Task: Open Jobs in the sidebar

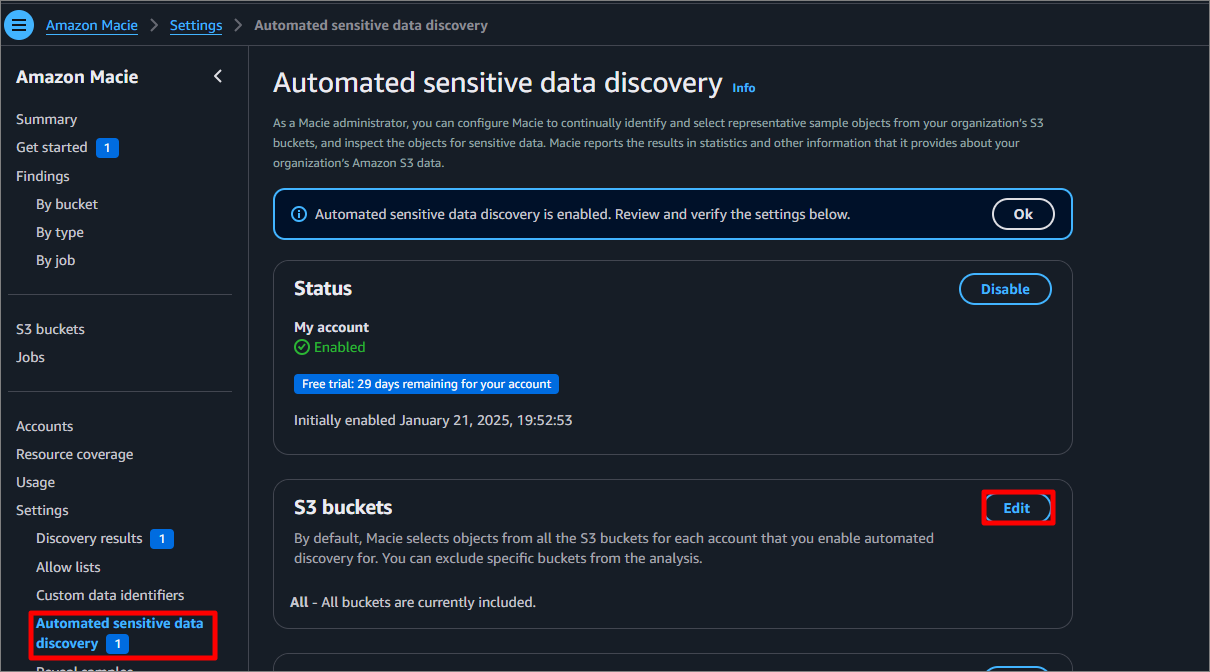Action: point(30,357)
